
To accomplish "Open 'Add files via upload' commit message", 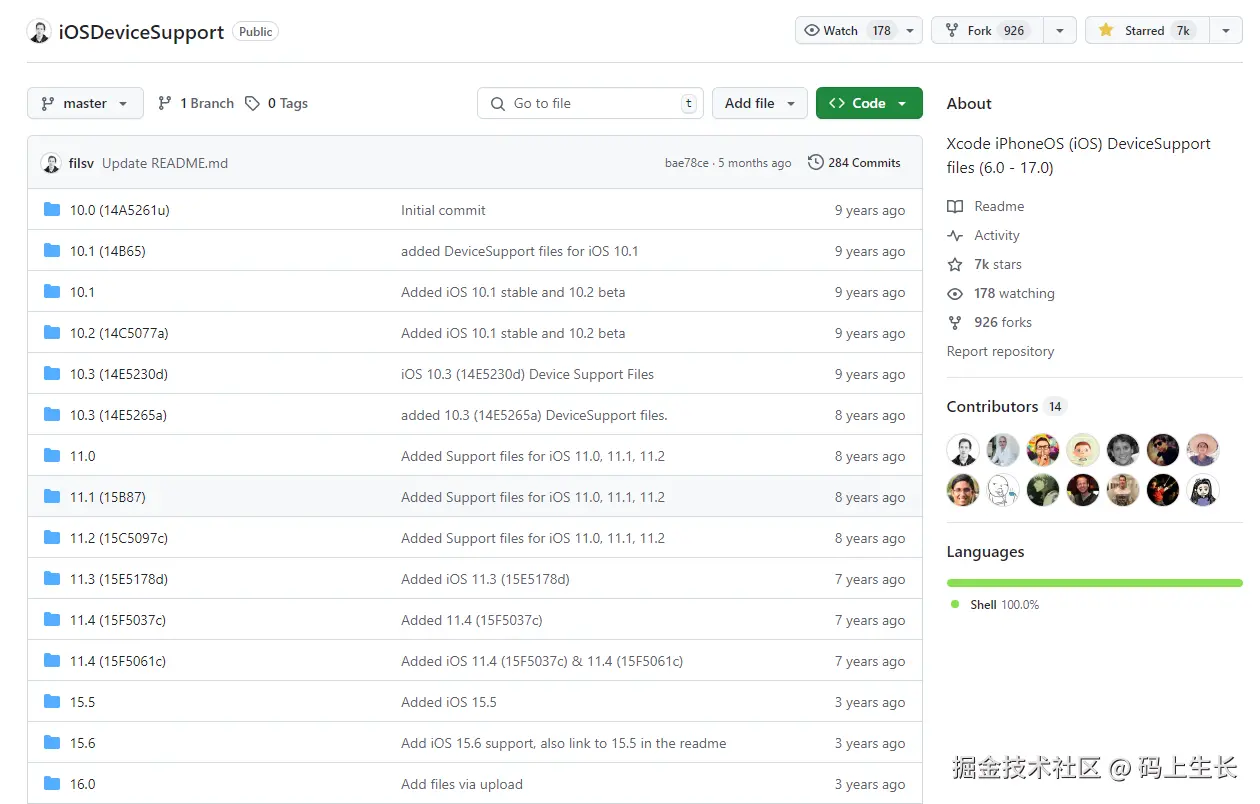I will (x=461, y=784).
